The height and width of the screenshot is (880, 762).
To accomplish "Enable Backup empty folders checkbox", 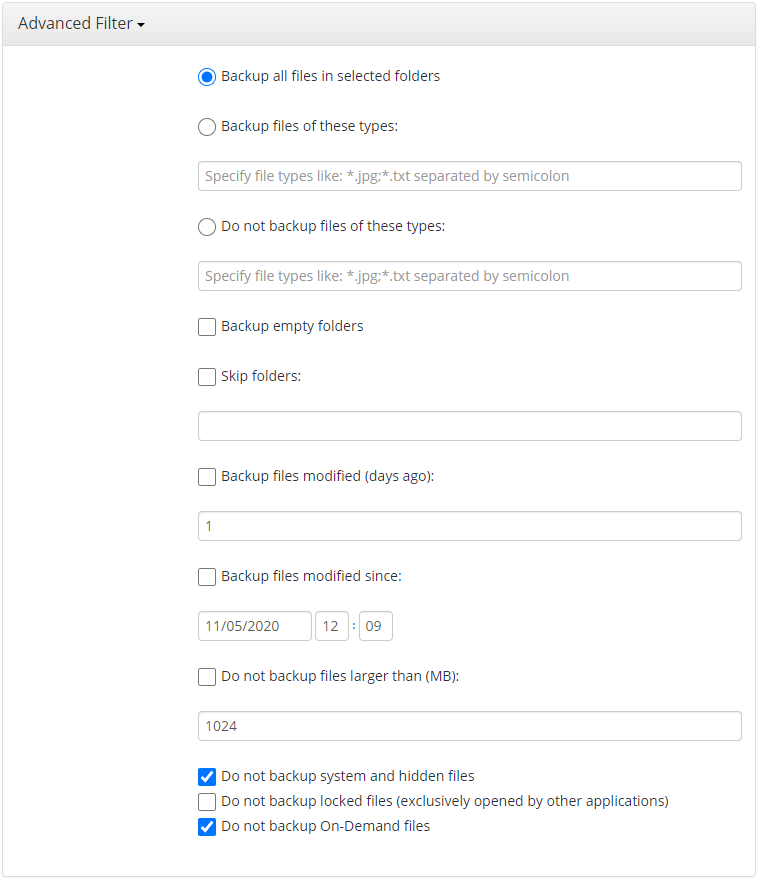I will click(x=207, y=327).
